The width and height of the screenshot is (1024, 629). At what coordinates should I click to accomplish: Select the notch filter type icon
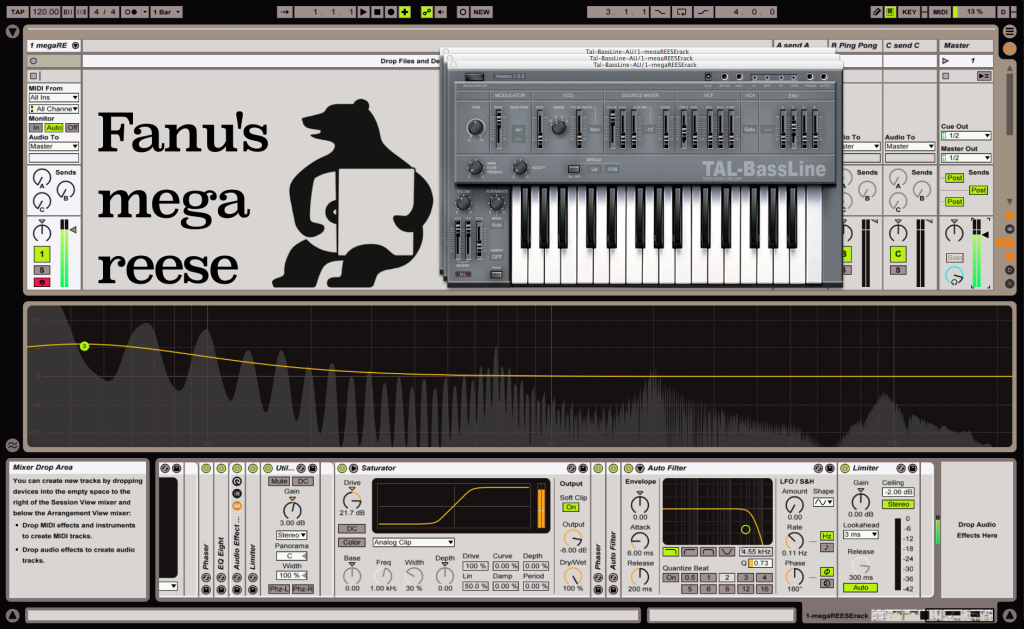click(x=727, y=552)
